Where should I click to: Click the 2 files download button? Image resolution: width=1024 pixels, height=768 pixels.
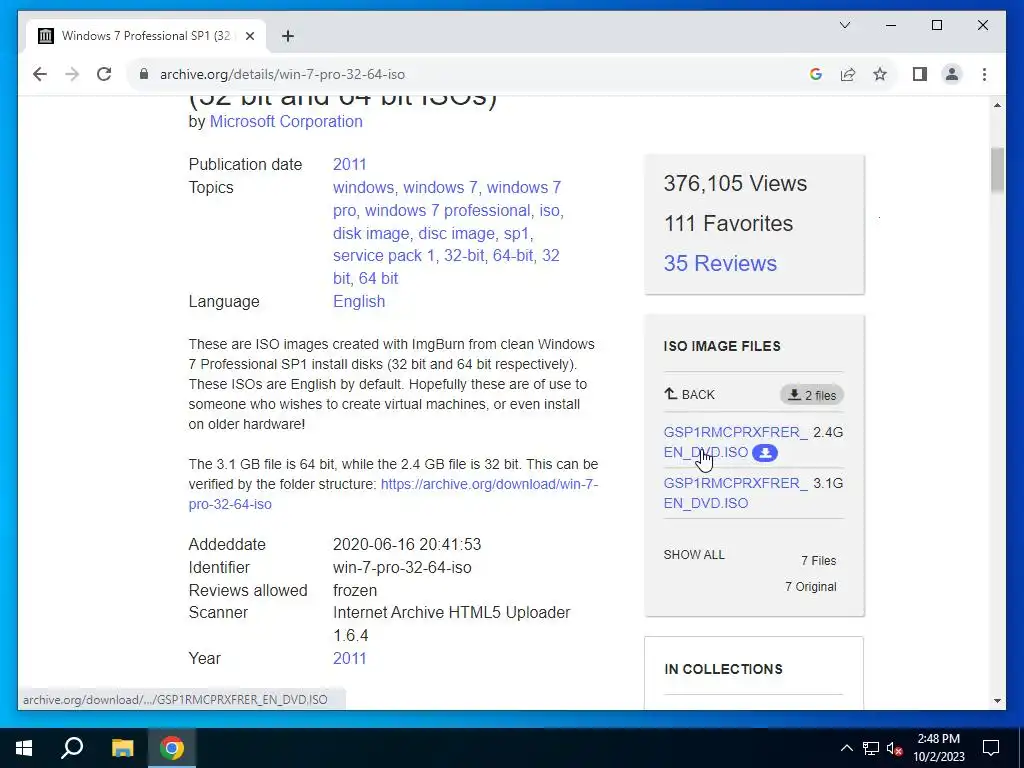812,395
